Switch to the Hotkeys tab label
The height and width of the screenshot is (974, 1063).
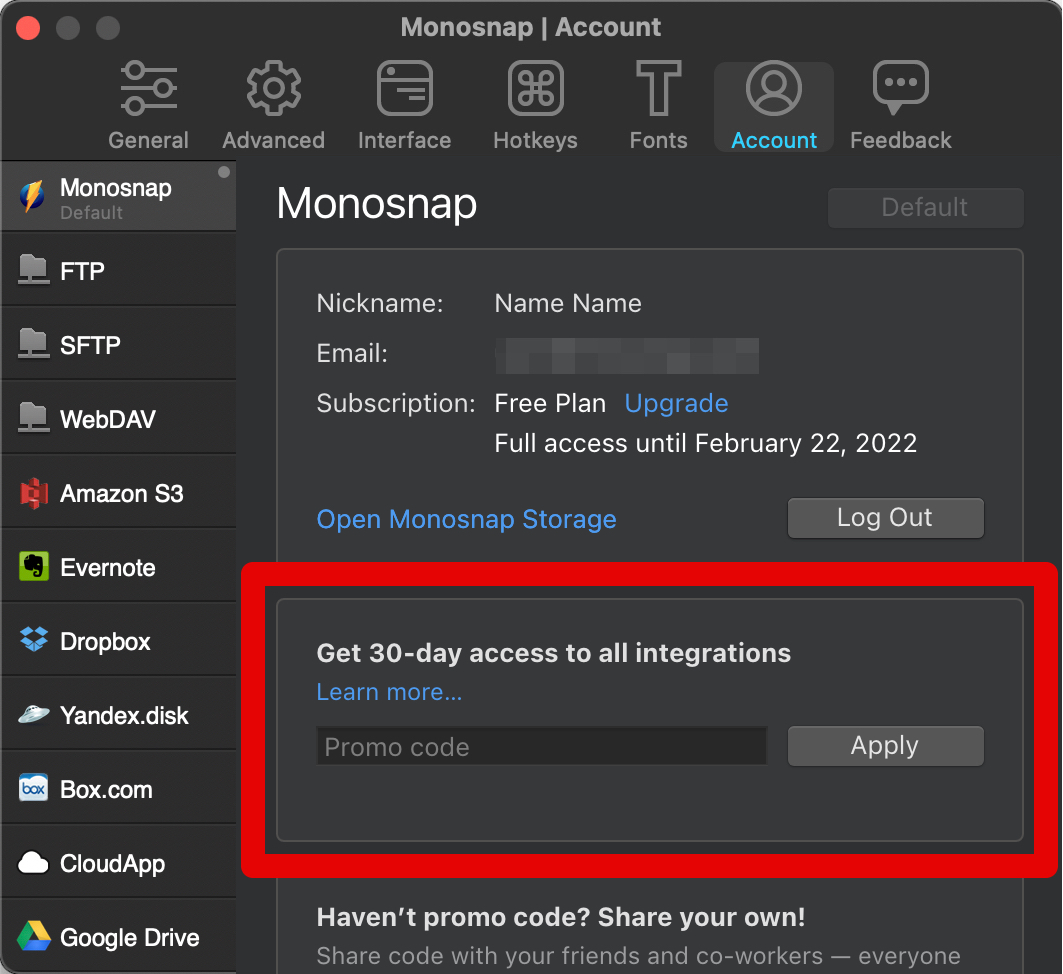pyautogui.click(x=536, y=140)
